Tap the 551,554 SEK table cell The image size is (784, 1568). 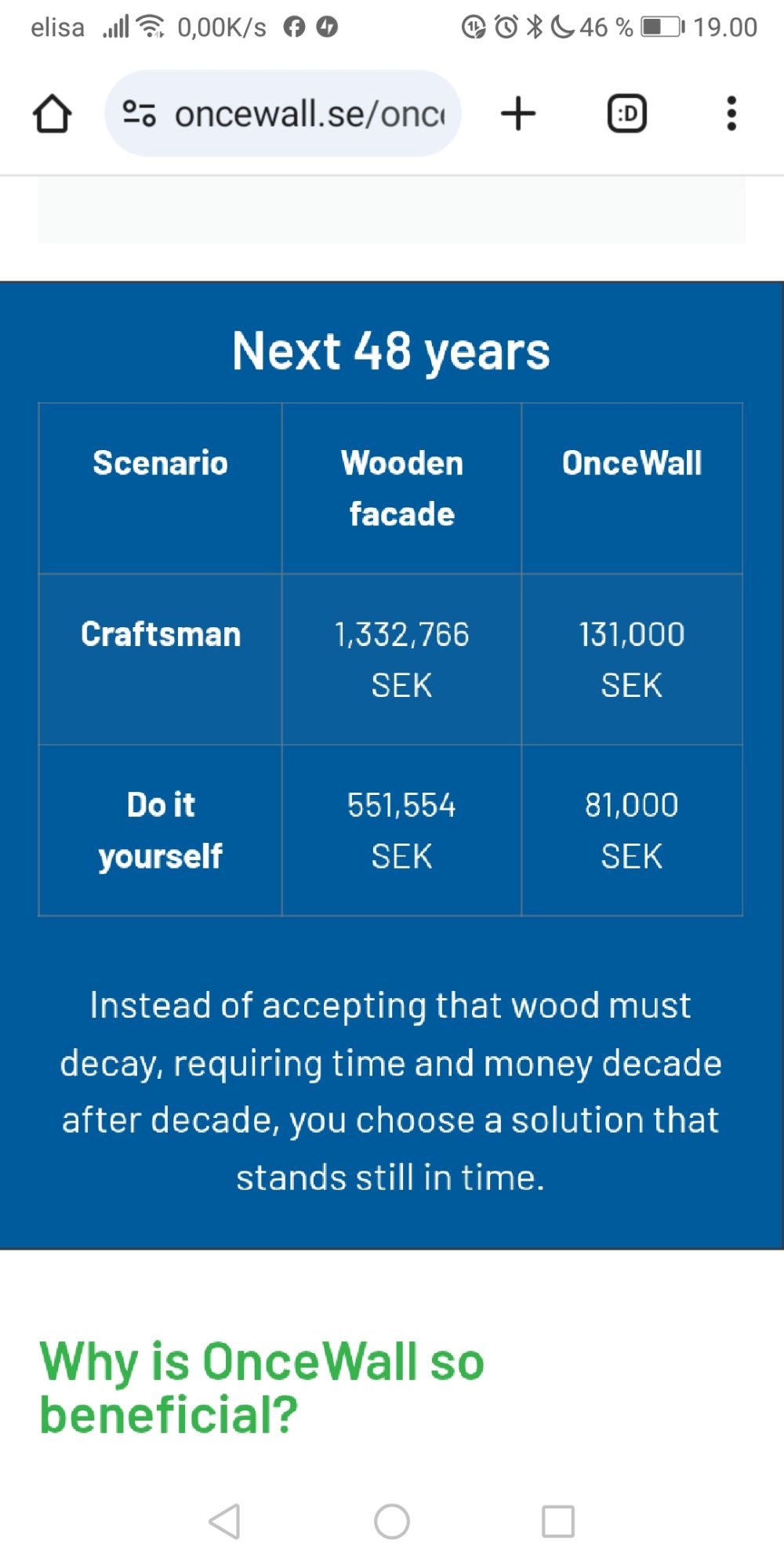click(401, 830)
